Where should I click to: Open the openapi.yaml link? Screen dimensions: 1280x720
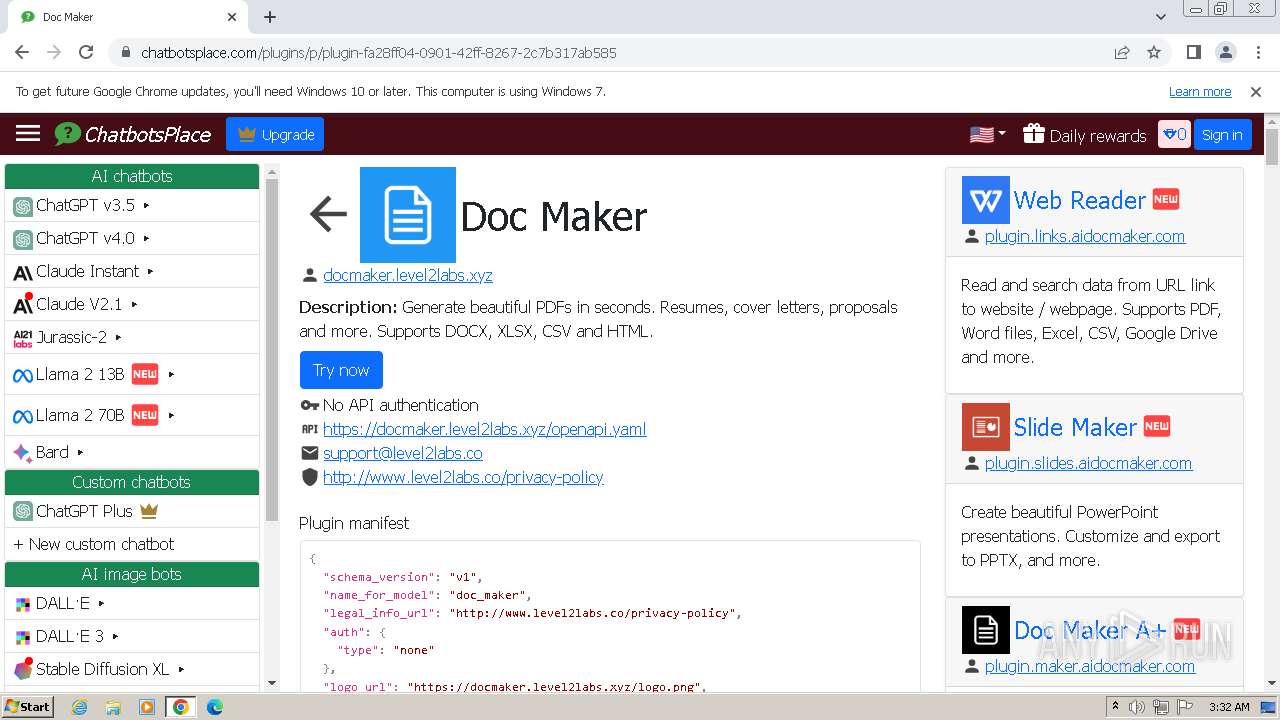[x=485, y=429]
